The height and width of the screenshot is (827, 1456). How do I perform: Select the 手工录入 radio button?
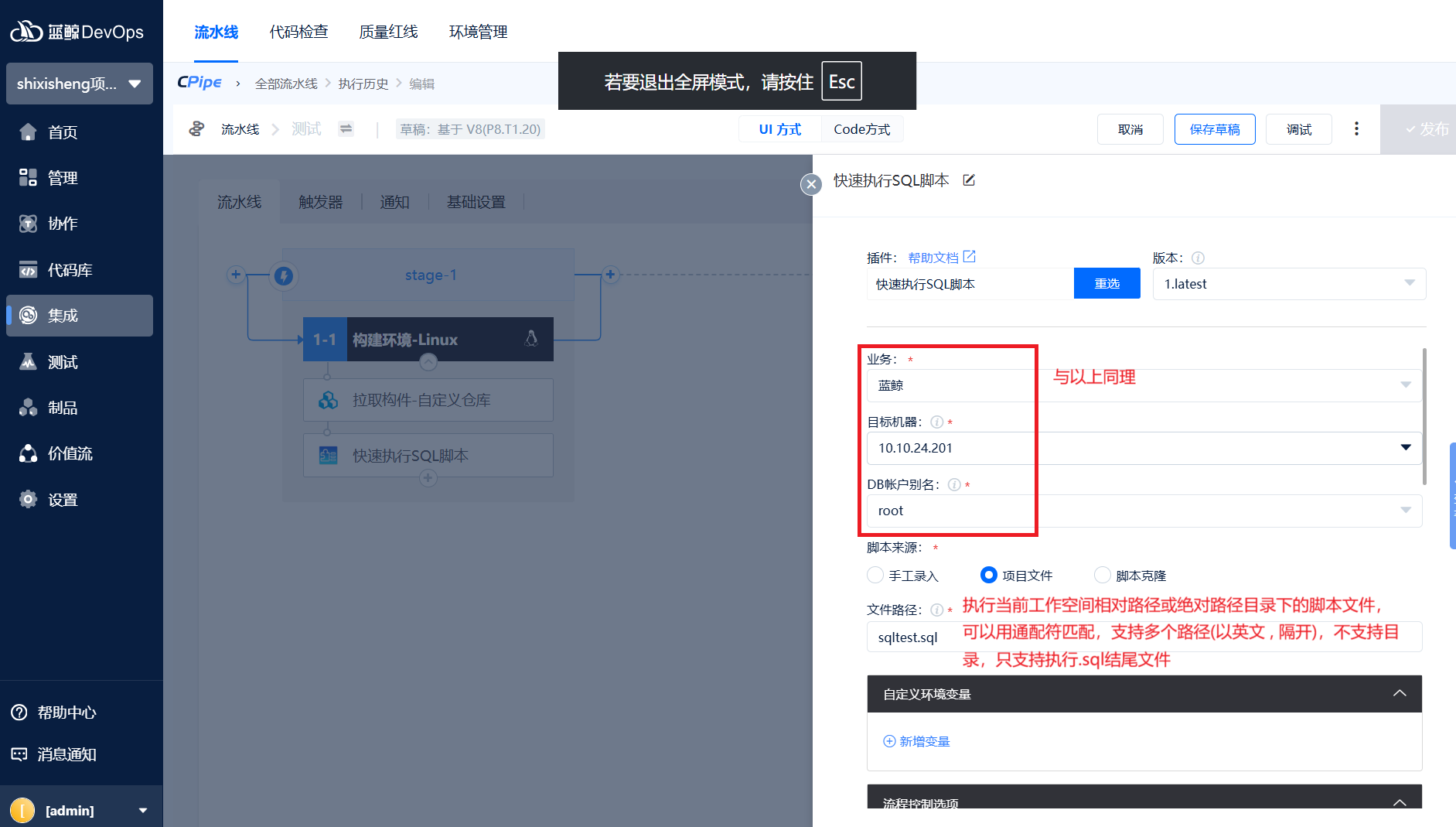[875, 576]
